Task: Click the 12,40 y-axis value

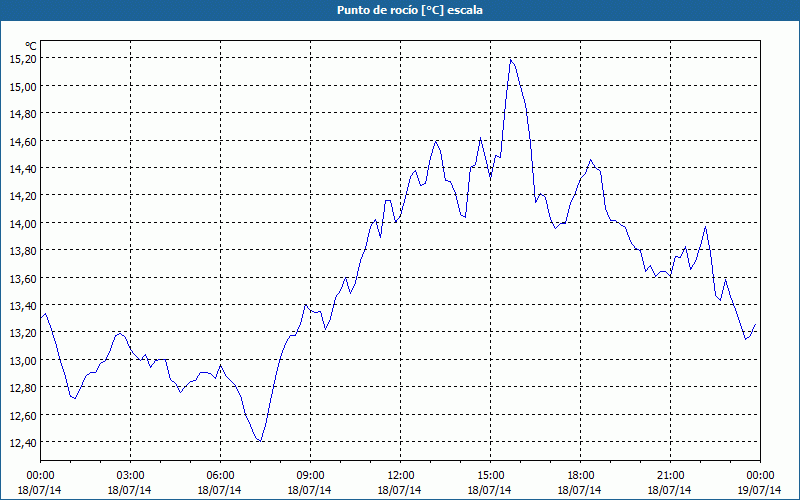Action: (23, 443)
